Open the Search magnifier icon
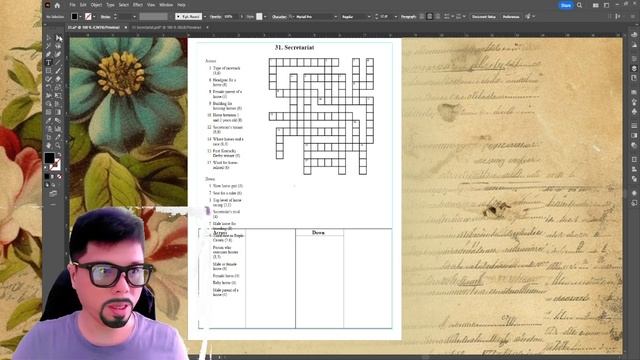 [x=580, y=5]
